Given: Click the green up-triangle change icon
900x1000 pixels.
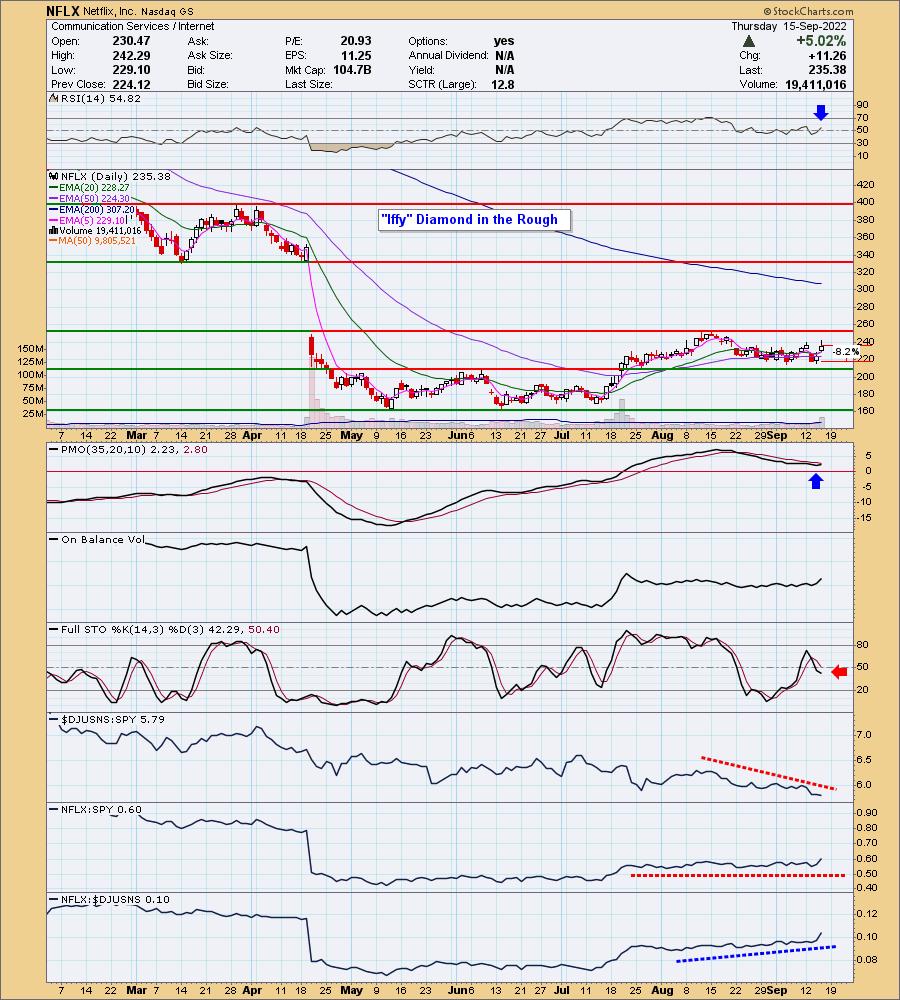Looking at the screenshot, I should [749, 41].
